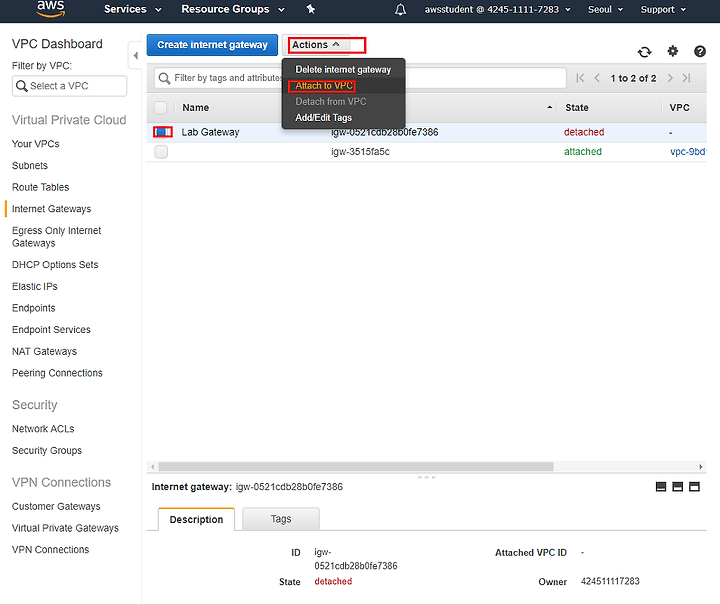Open the Support dropdown
720x604 pixels.
coord(663,10)
